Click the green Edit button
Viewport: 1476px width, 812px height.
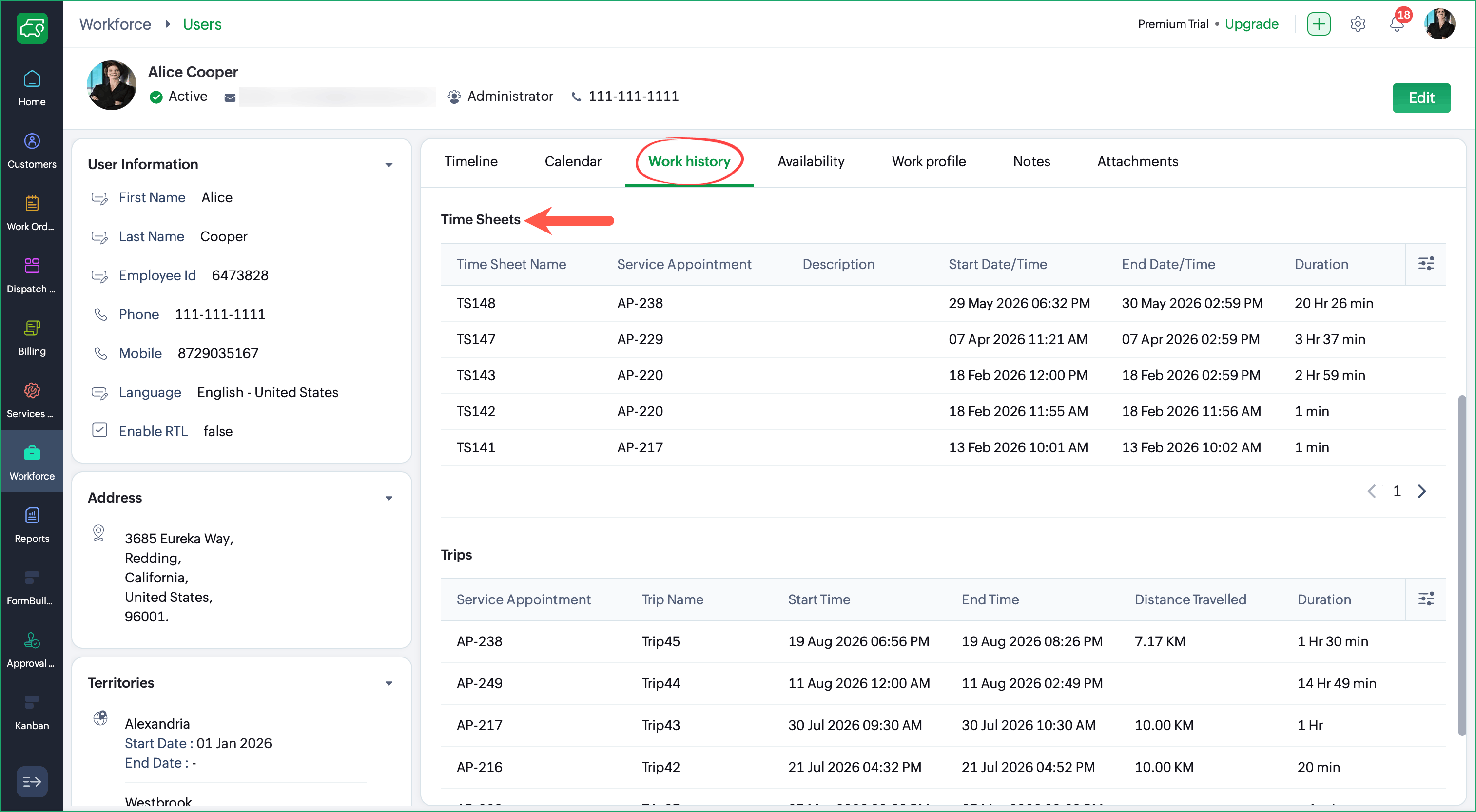1421,98
